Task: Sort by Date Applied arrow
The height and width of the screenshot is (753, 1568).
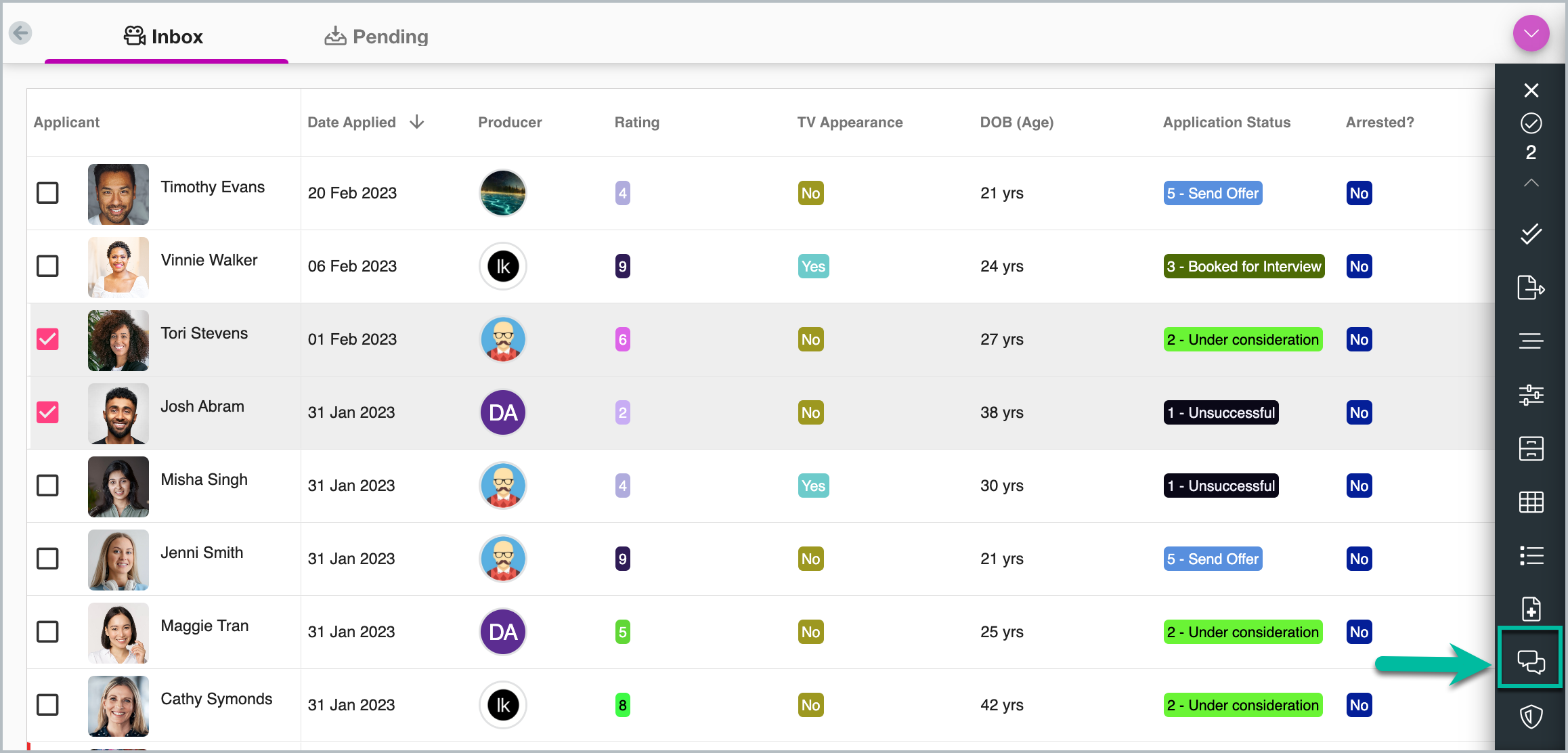Action: pyautogui.click(x=417, y=122)
